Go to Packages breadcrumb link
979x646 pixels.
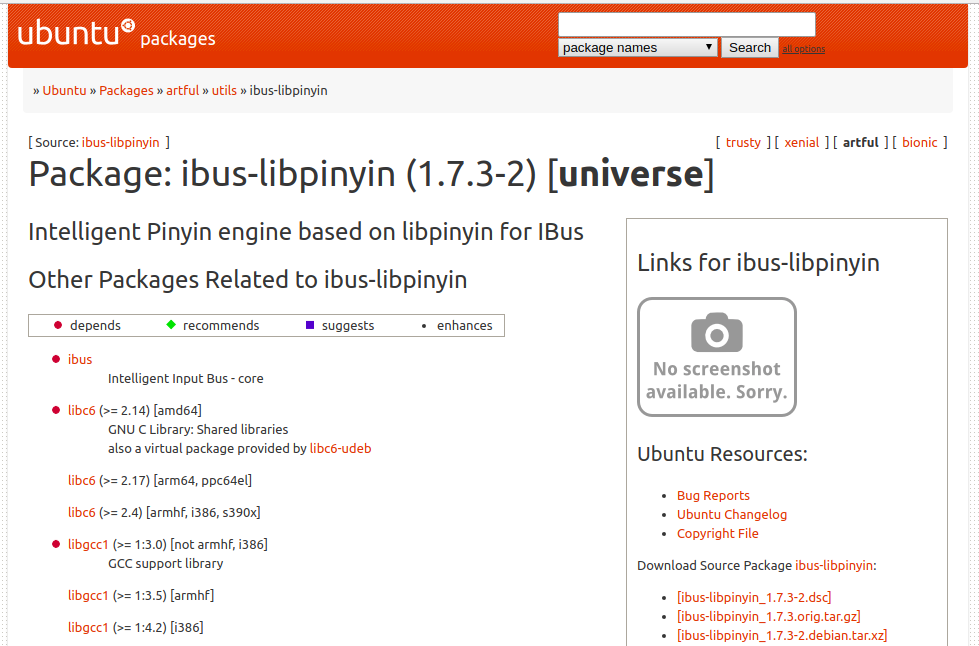coord(126,91)
